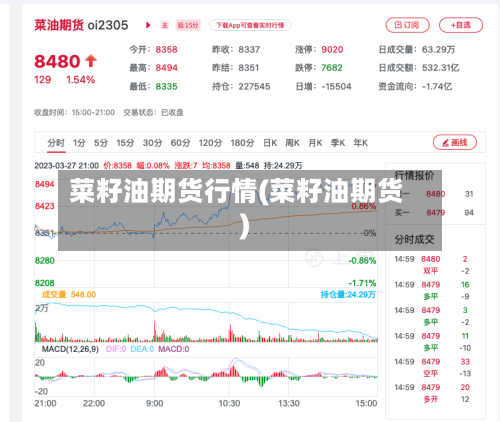Switch to the 季K chart tab
The width and height of the screenshot is (500, 422).
(x=338, y=143)
